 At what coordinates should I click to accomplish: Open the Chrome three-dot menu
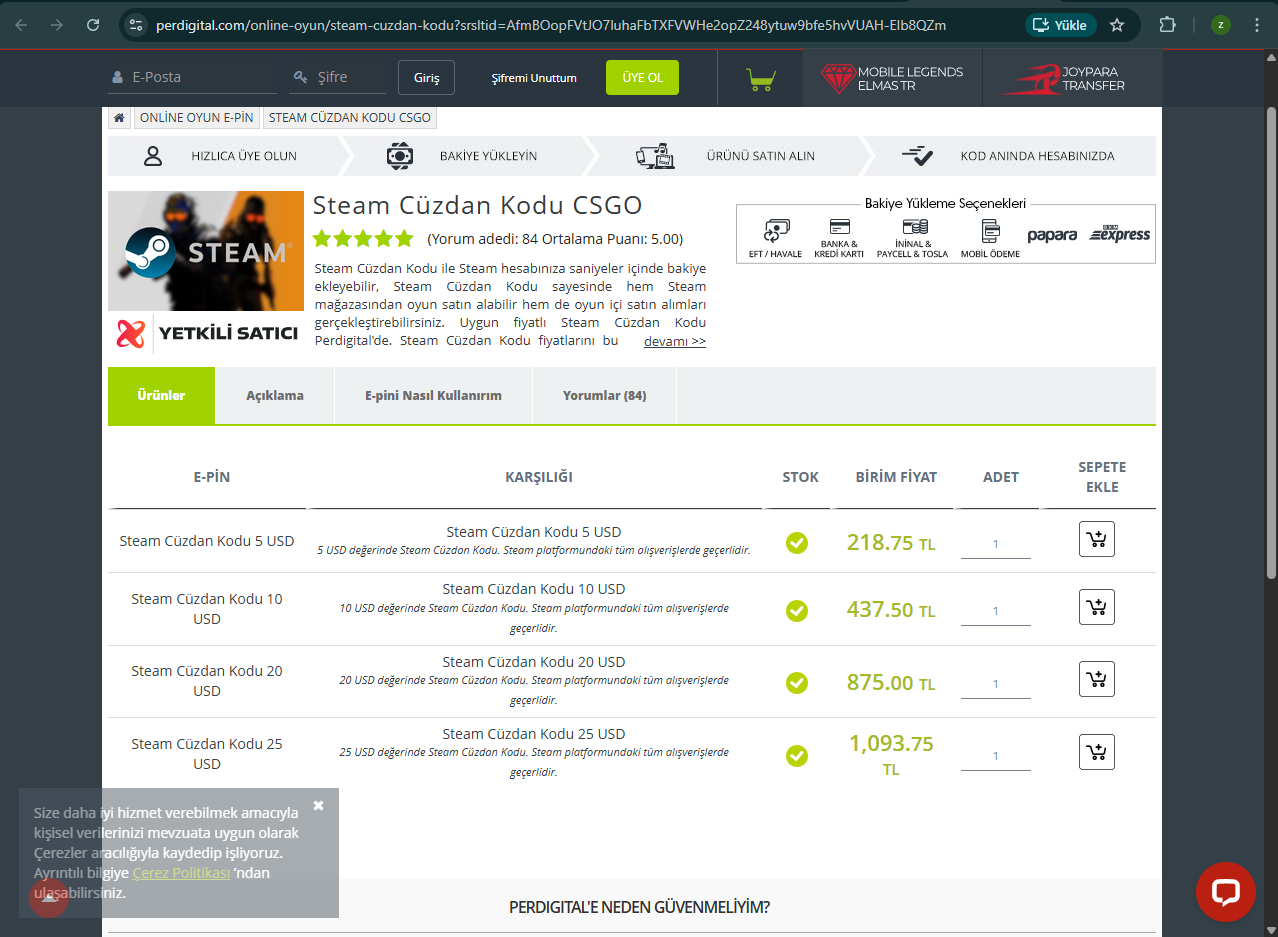pos(1256,25)
